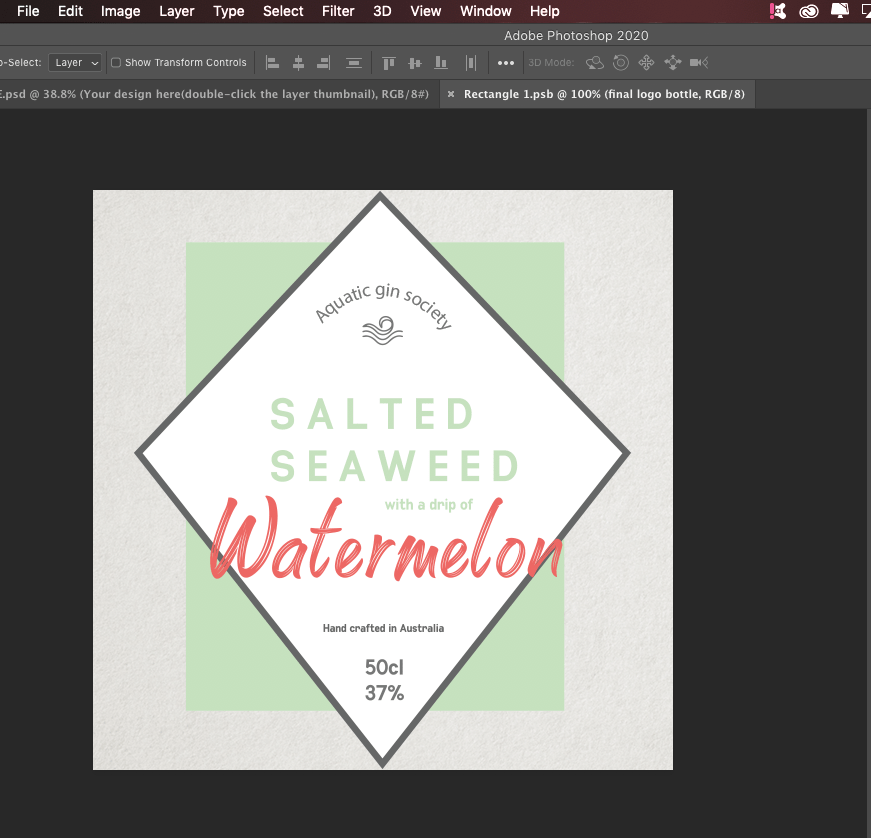Click the red Watermelon text on canvas

click(385, 545)
